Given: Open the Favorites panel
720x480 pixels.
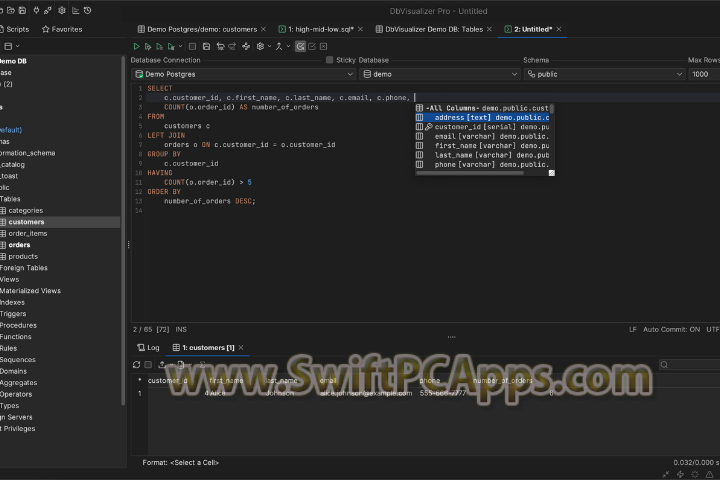Looking at the screenshot, I should (62, 29).
